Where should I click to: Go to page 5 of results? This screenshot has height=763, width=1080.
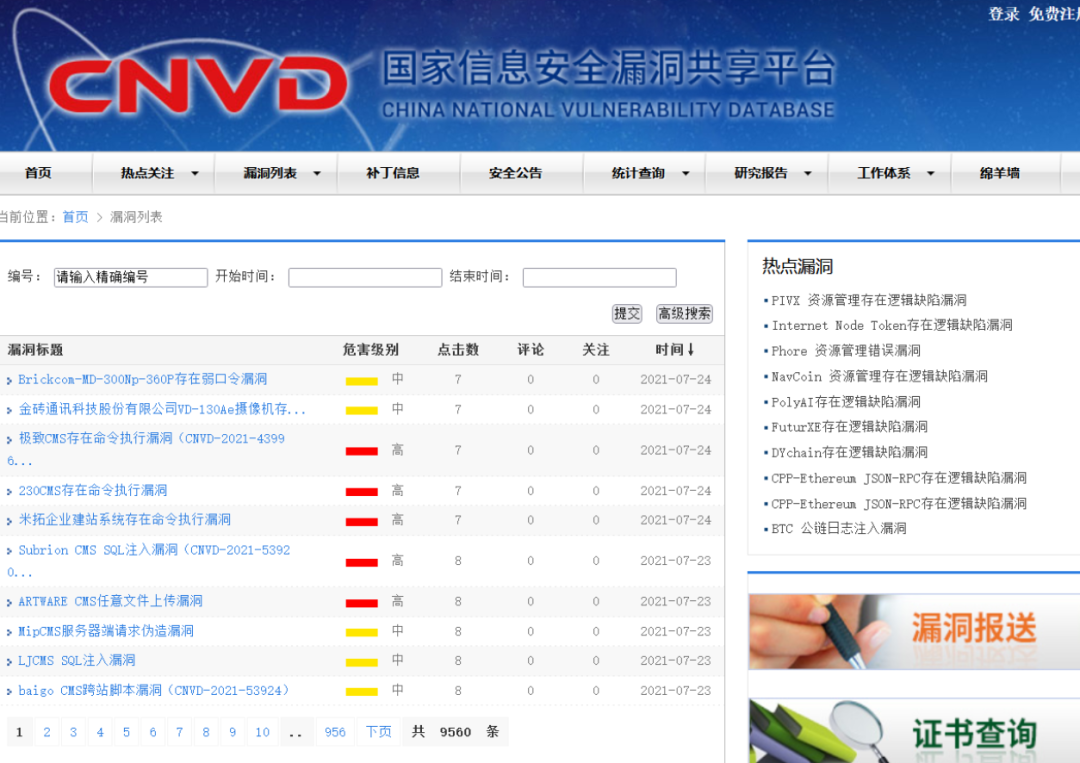tap(126, 732)
